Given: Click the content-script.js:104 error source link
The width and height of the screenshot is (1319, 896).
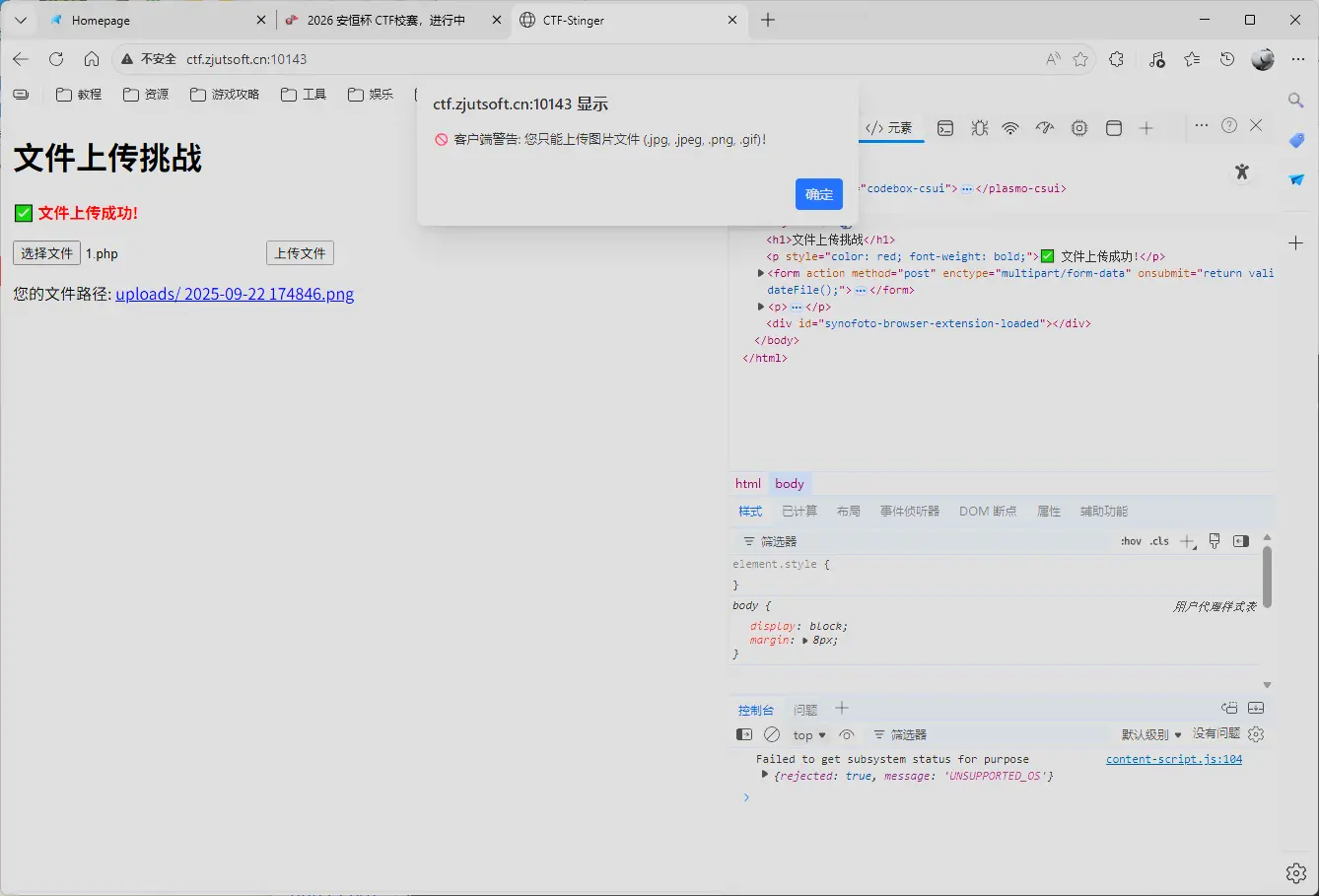Looking at the screenshot, I should point(1173,758).
